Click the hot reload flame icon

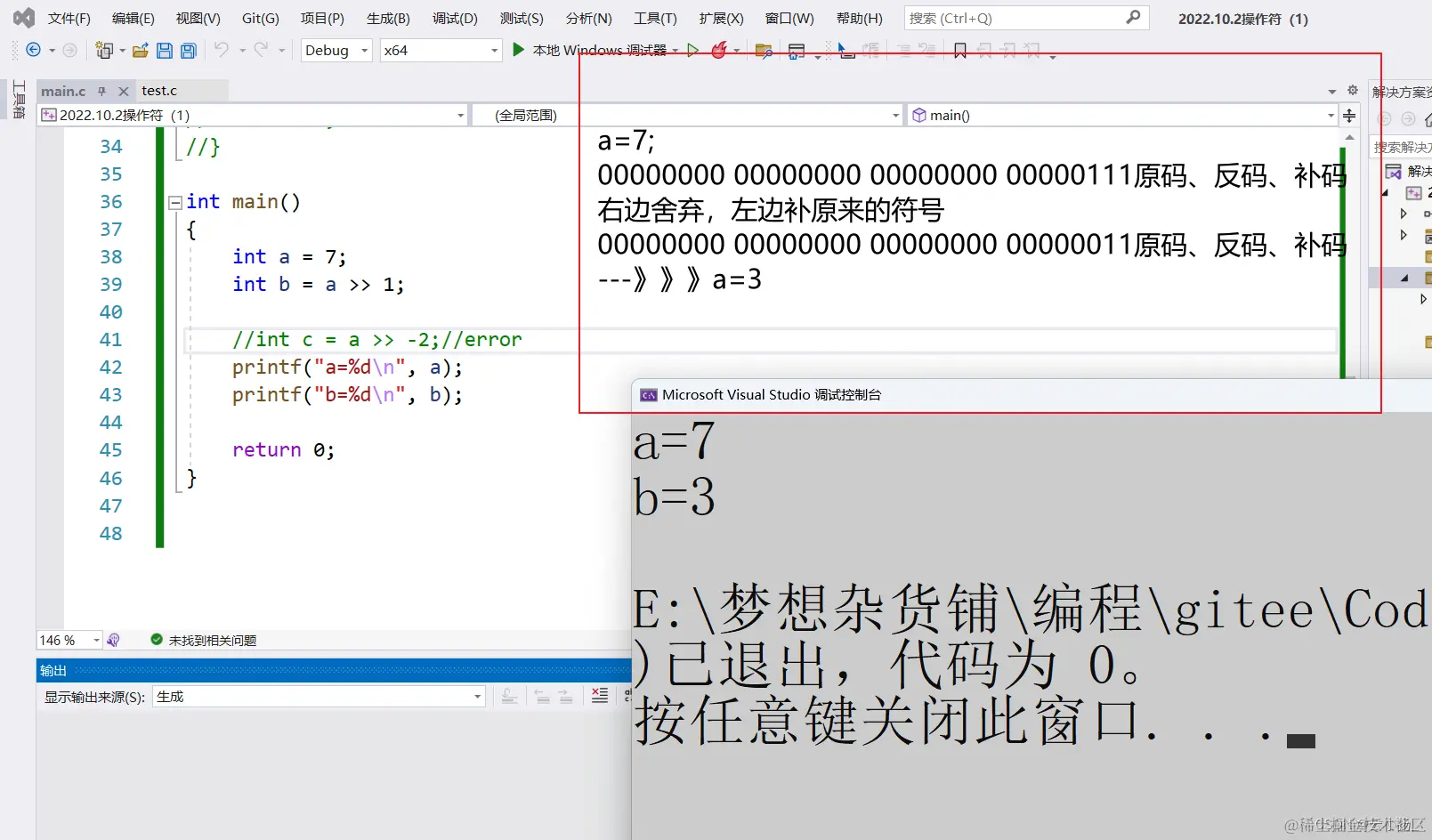719,50
